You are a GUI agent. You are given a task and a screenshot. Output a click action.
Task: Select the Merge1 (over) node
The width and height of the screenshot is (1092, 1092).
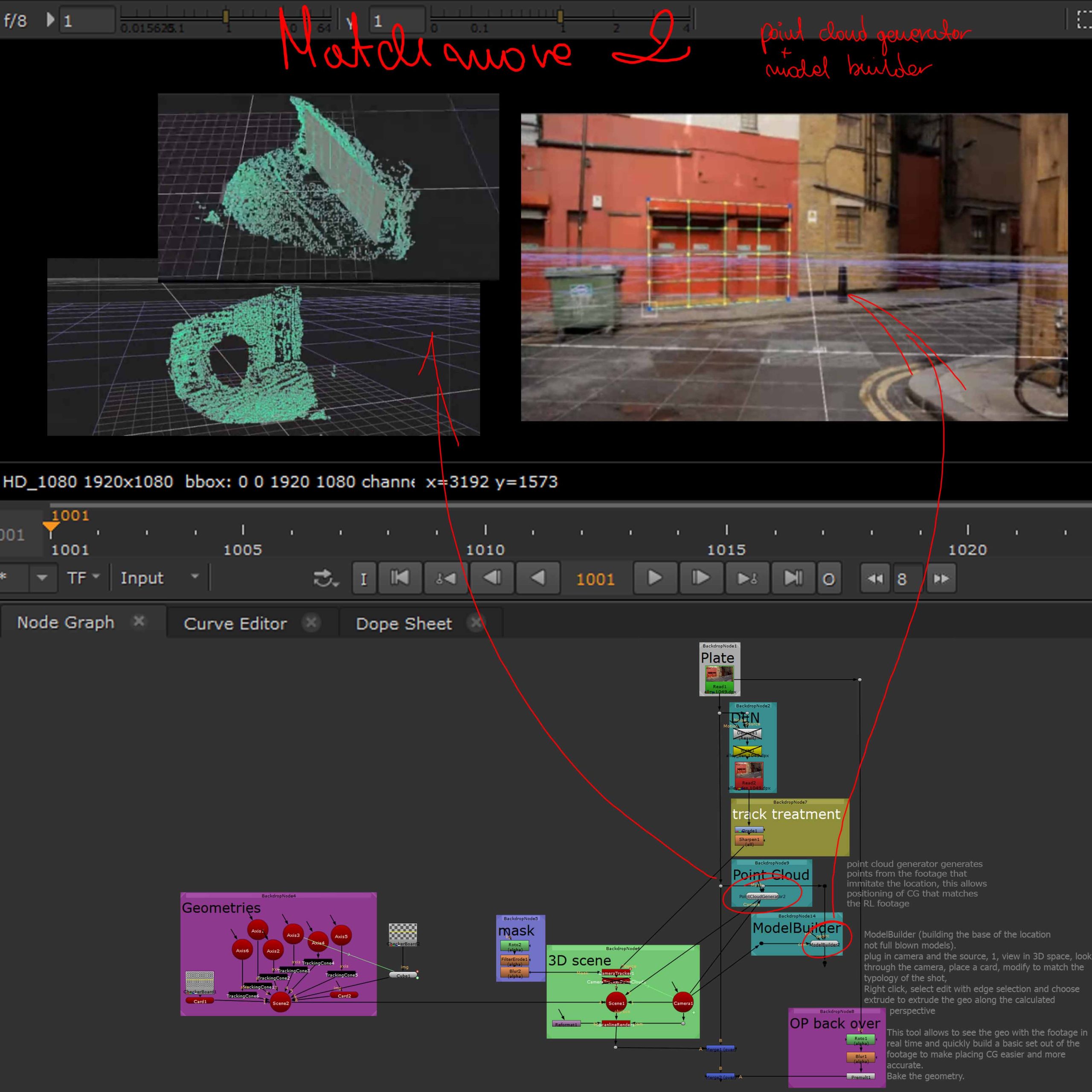click(x=721, y=1048)
